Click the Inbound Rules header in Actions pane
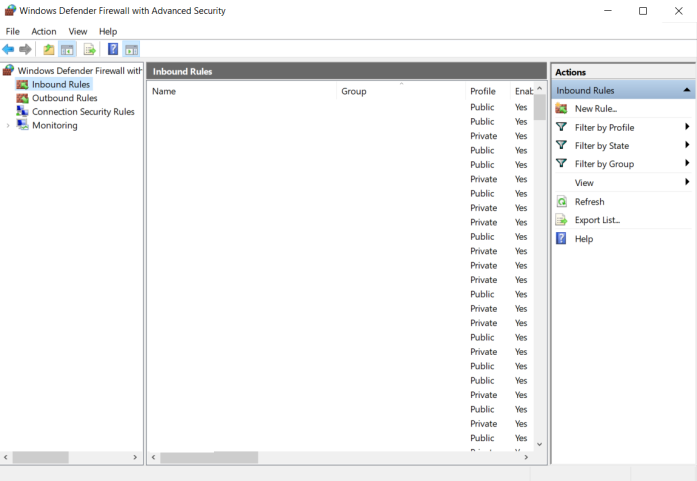Screen dimensions: 697x481 (x=623, y=90)
